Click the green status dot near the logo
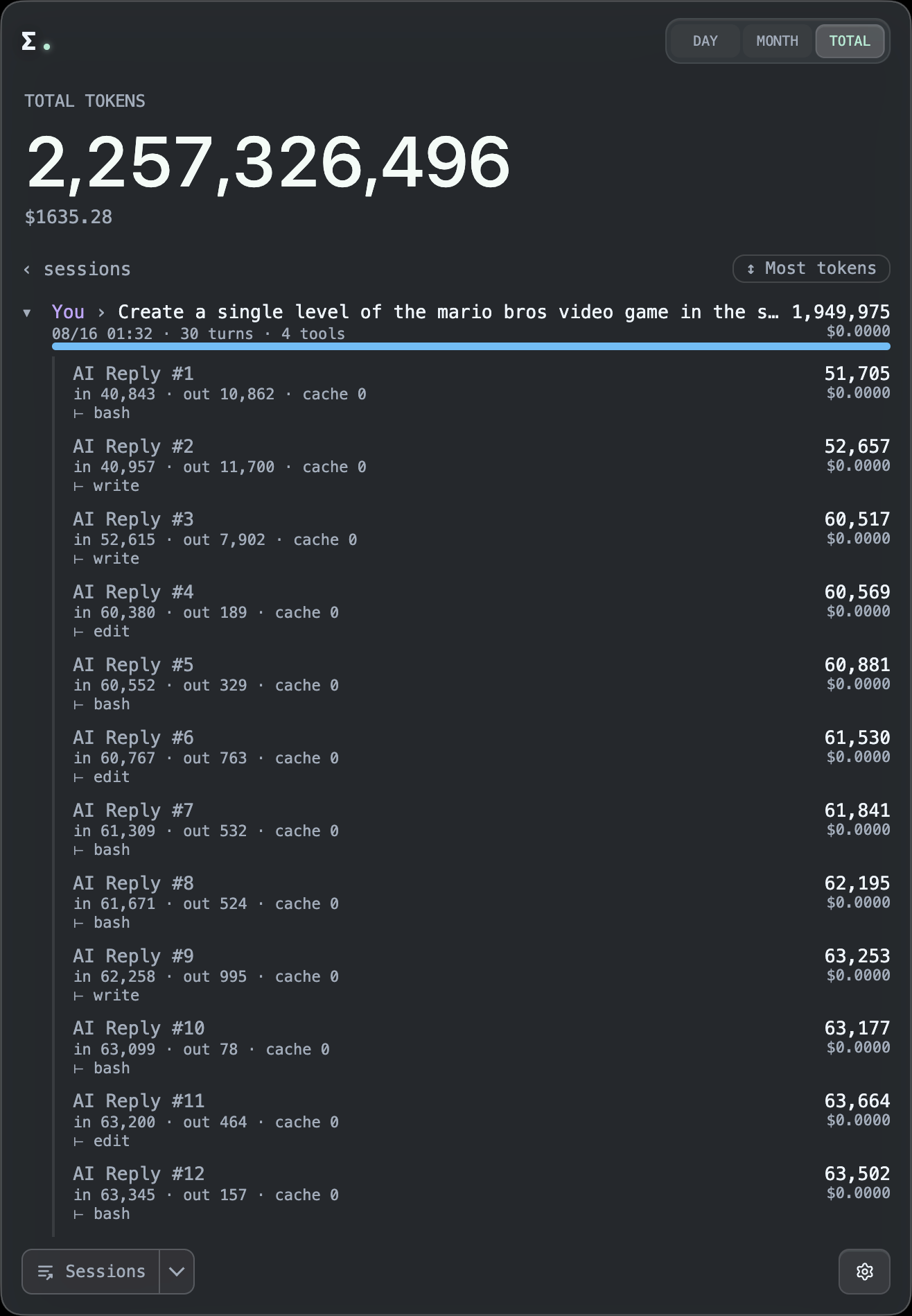The width and height of the screenshot is (912, 1316). (46, 47)
